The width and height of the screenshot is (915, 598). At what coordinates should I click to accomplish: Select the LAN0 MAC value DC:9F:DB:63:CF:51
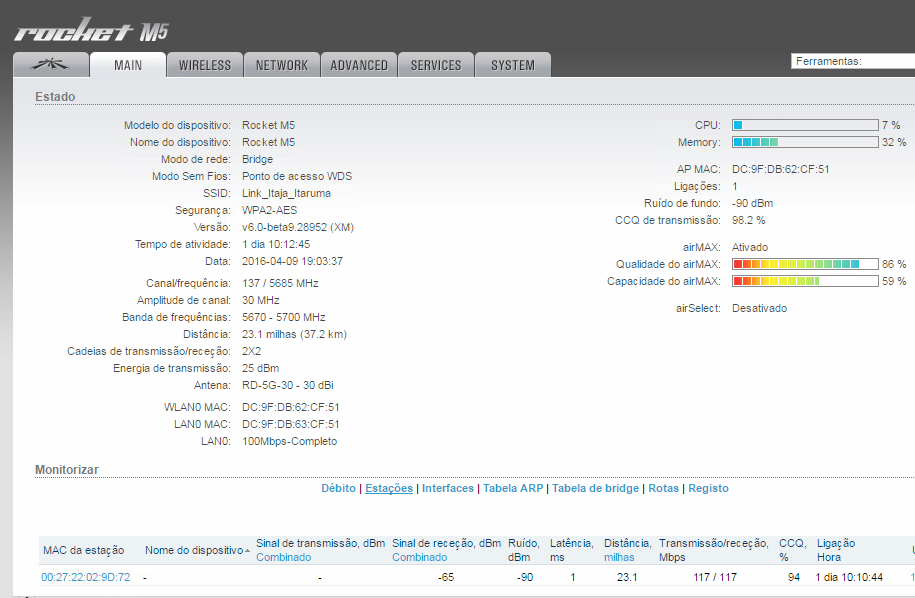point(291,424)
